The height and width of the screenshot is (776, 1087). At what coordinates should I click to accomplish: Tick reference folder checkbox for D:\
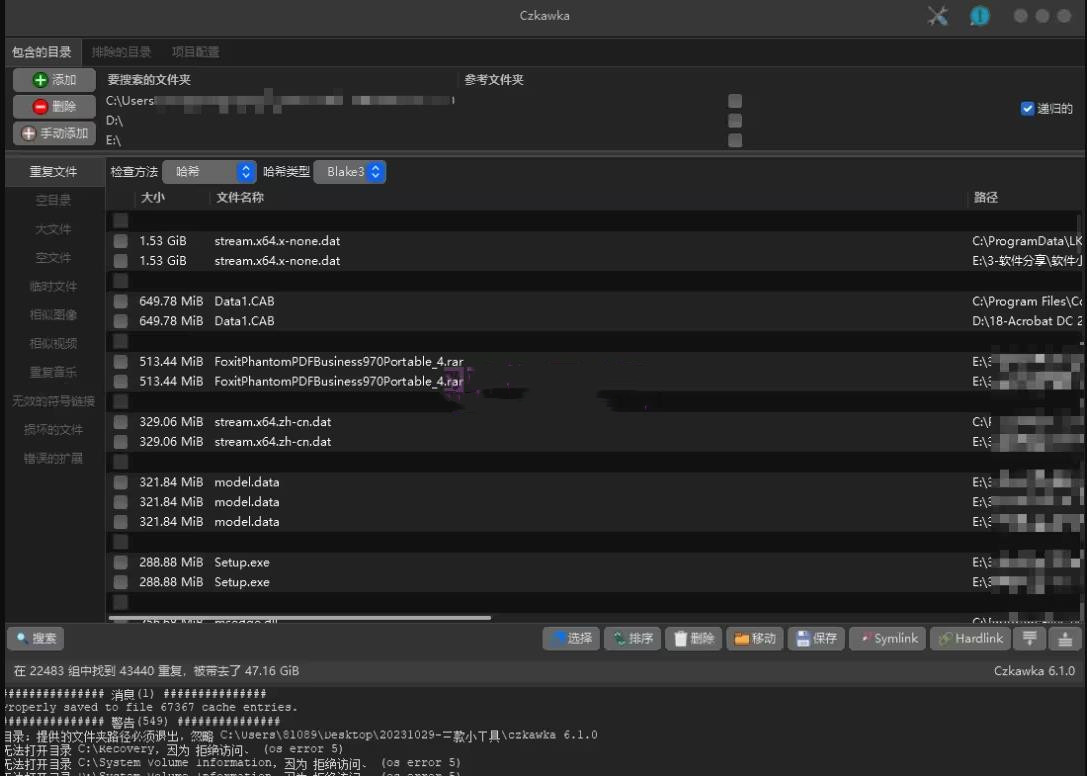[735, 121]
